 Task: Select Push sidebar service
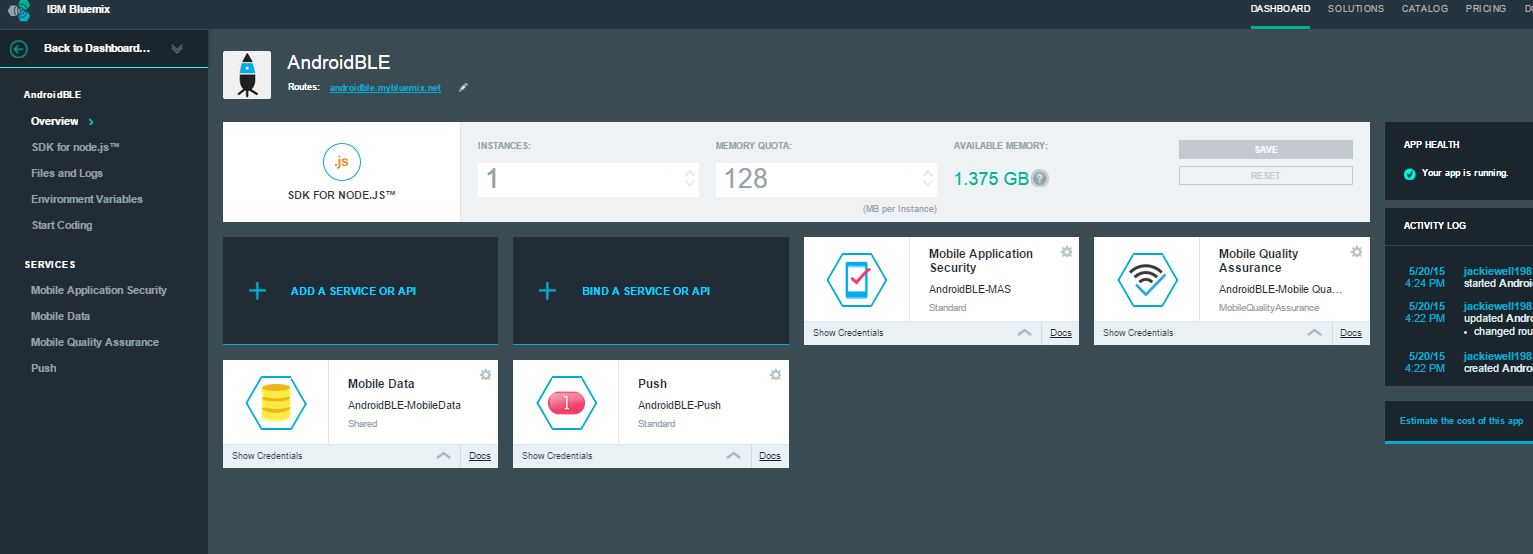tap(44, 368)
